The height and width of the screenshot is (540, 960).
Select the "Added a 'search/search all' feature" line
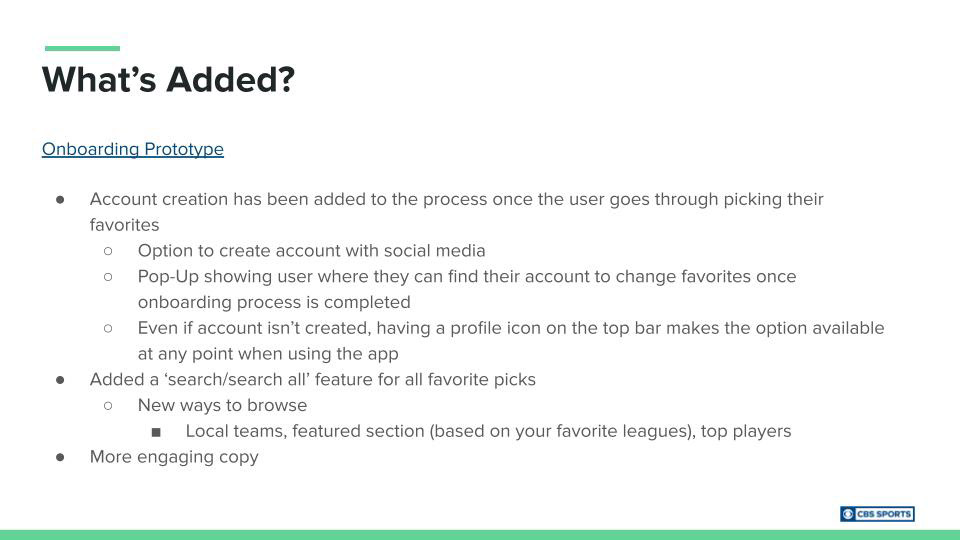312,380
